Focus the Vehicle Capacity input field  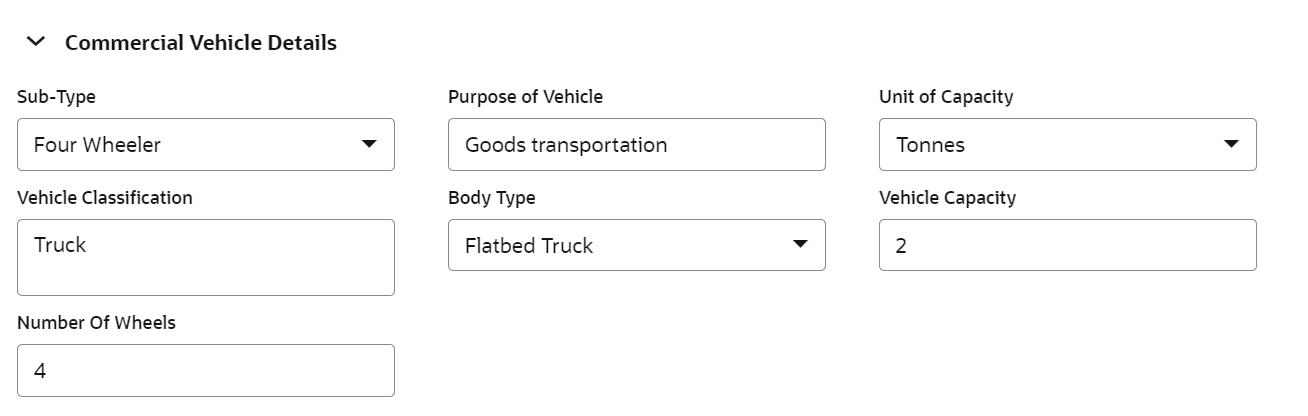[1068, 244]
